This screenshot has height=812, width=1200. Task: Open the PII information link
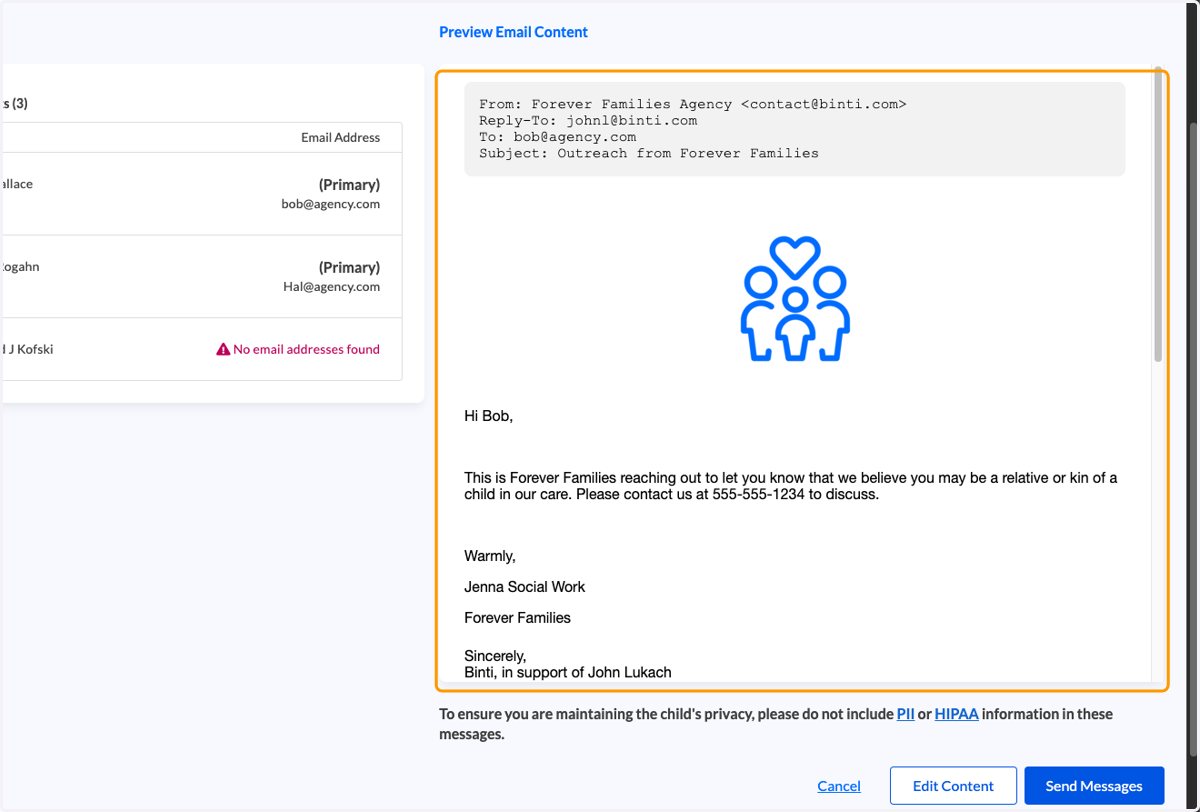click(906, 714)
